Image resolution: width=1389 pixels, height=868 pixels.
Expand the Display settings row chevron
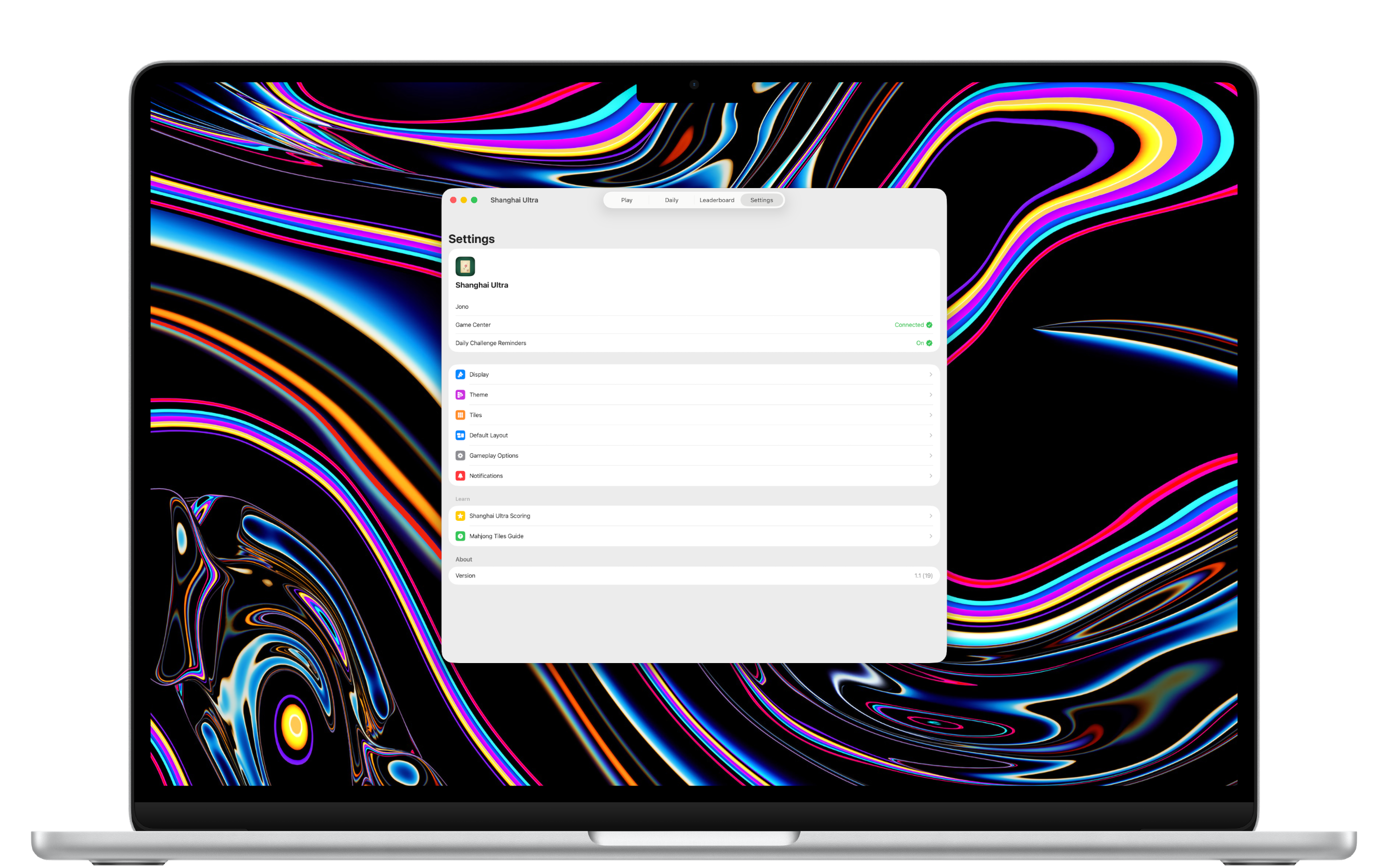pyautogui.click(x=931, y=374)
